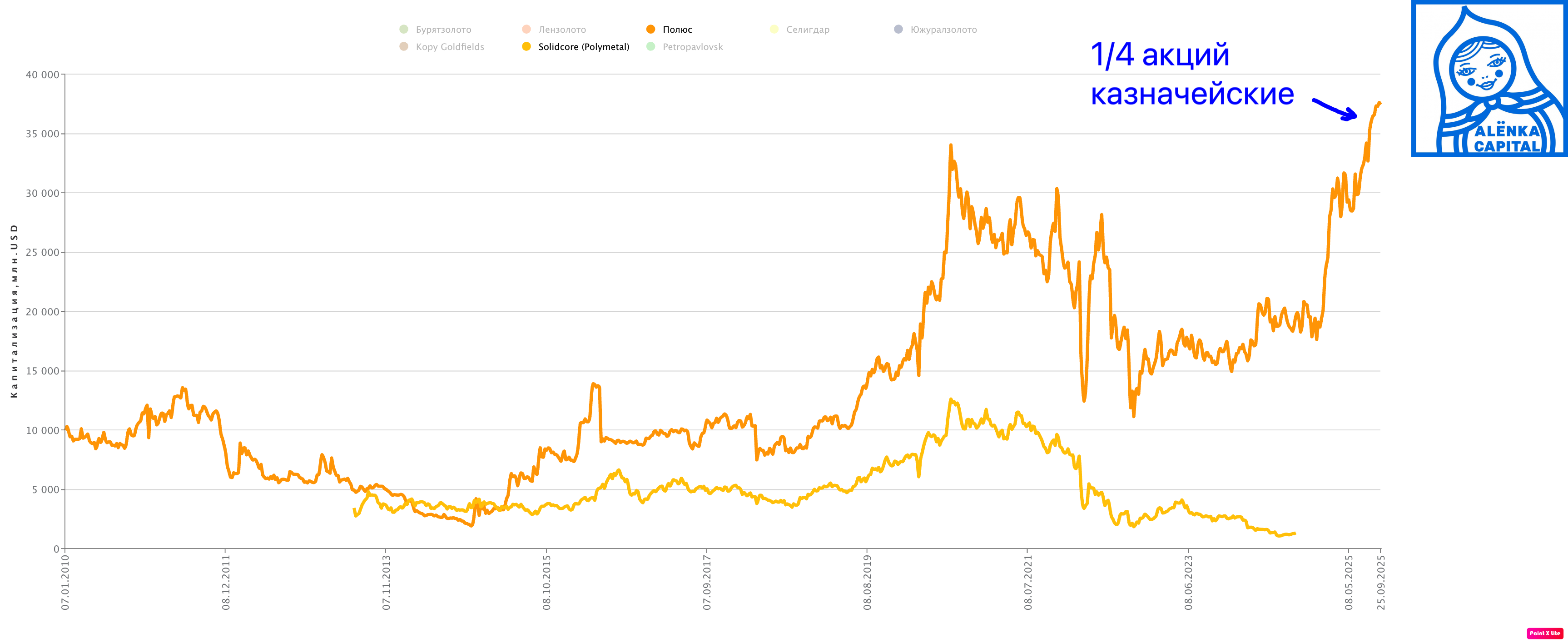
Task: Click the blue arrow annotation on the chart
Action: point(1334,110)
